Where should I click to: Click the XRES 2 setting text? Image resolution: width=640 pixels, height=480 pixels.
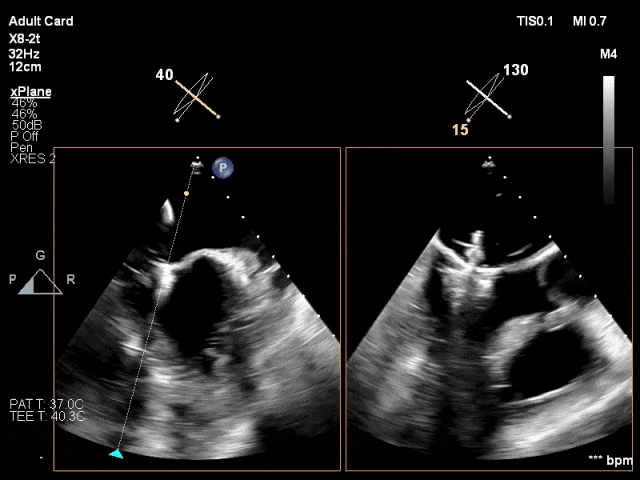33,158
